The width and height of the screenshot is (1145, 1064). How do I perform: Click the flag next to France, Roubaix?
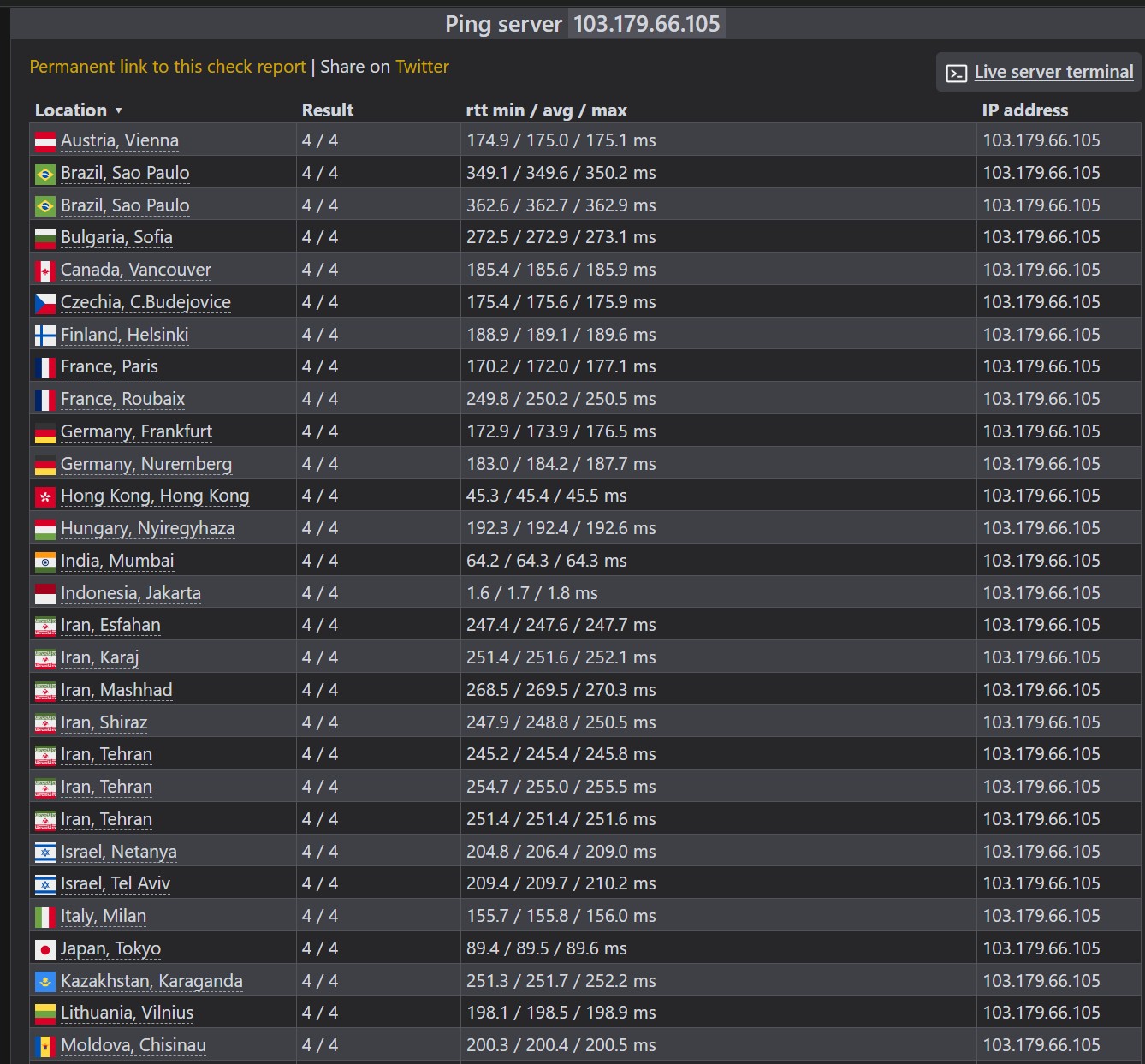(x=45, y=400)
